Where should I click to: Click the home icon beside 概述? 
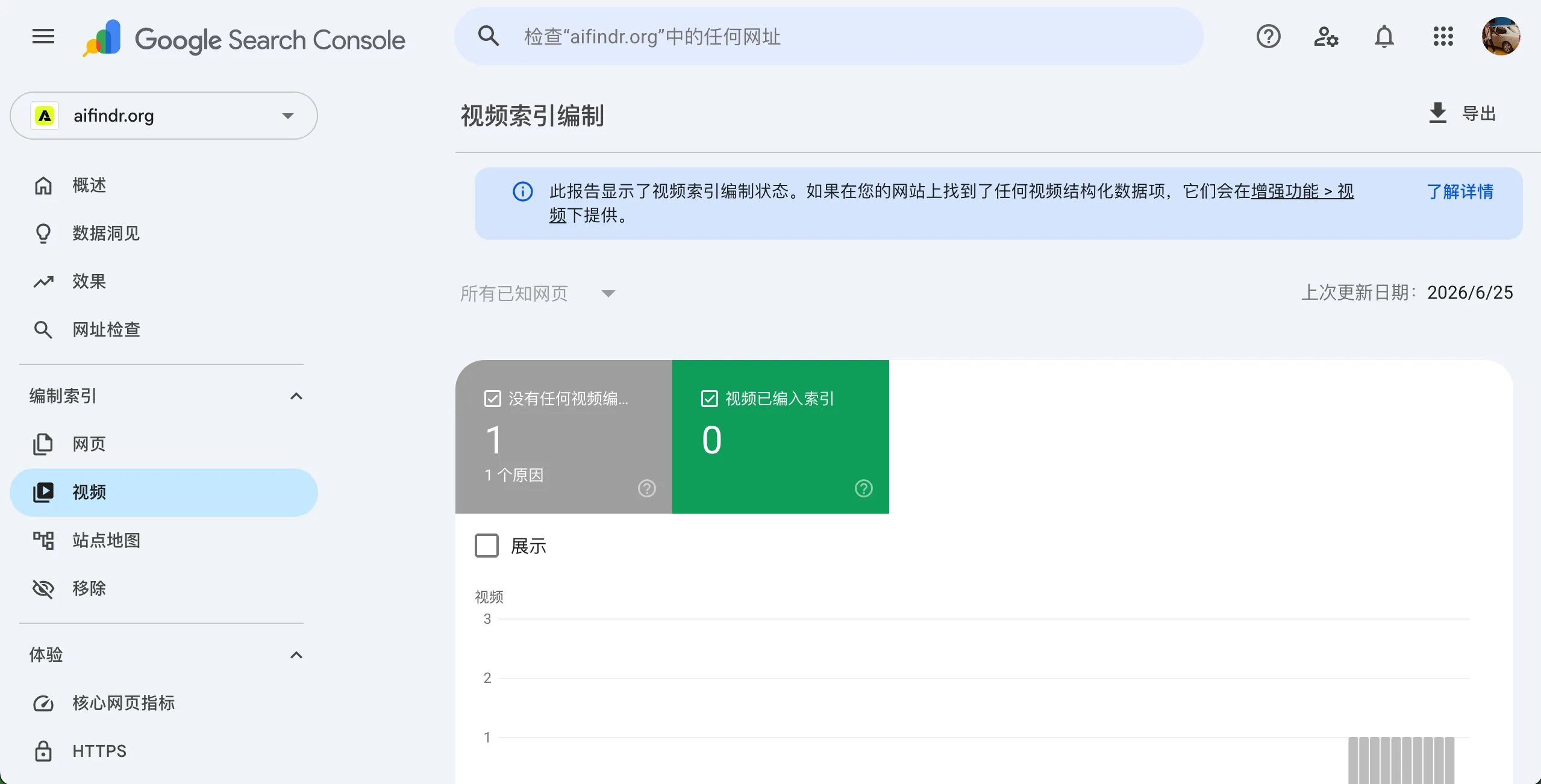43,185
